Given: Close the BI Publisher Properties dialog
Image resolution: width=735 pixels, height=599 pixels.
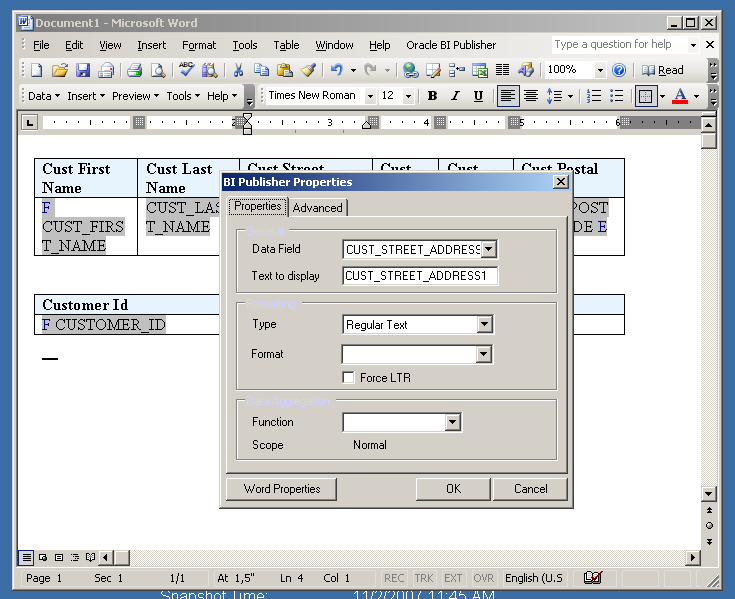Looking at the screenshot, I should coord(561,182).
